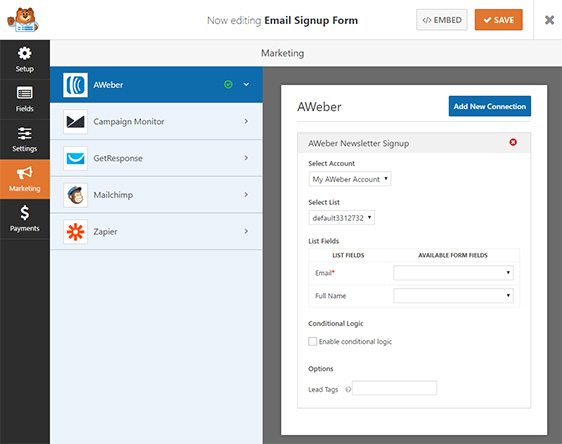The image size is (562, 444).
Task: Select the AWeber provider tab
Action: pos(156,85)
